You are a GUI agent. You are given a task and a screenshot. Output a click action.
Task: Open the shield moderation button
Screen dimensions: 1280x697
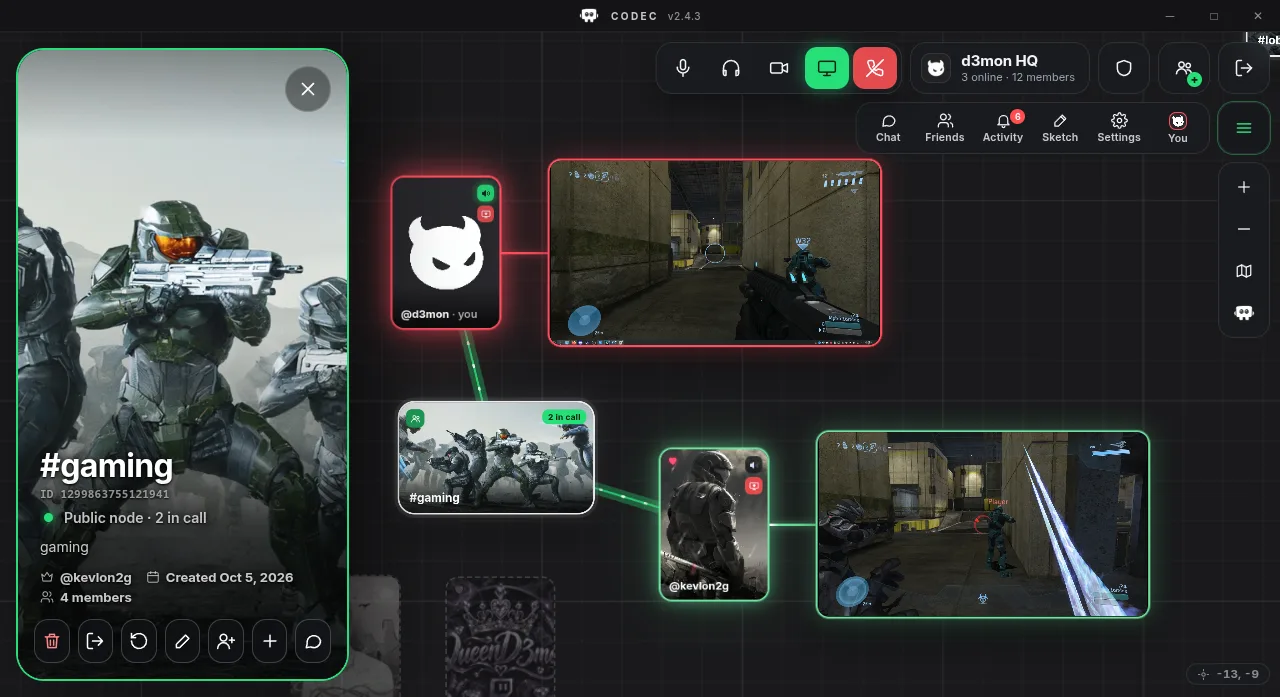(x=1124, y=68)
